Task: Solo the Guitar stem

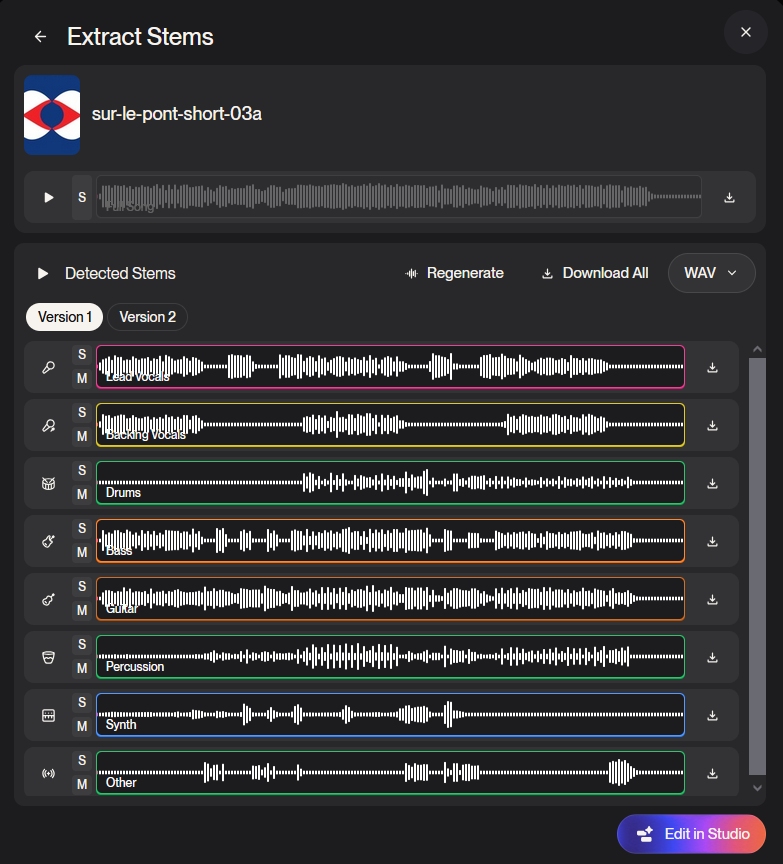Action: point(82,586)
